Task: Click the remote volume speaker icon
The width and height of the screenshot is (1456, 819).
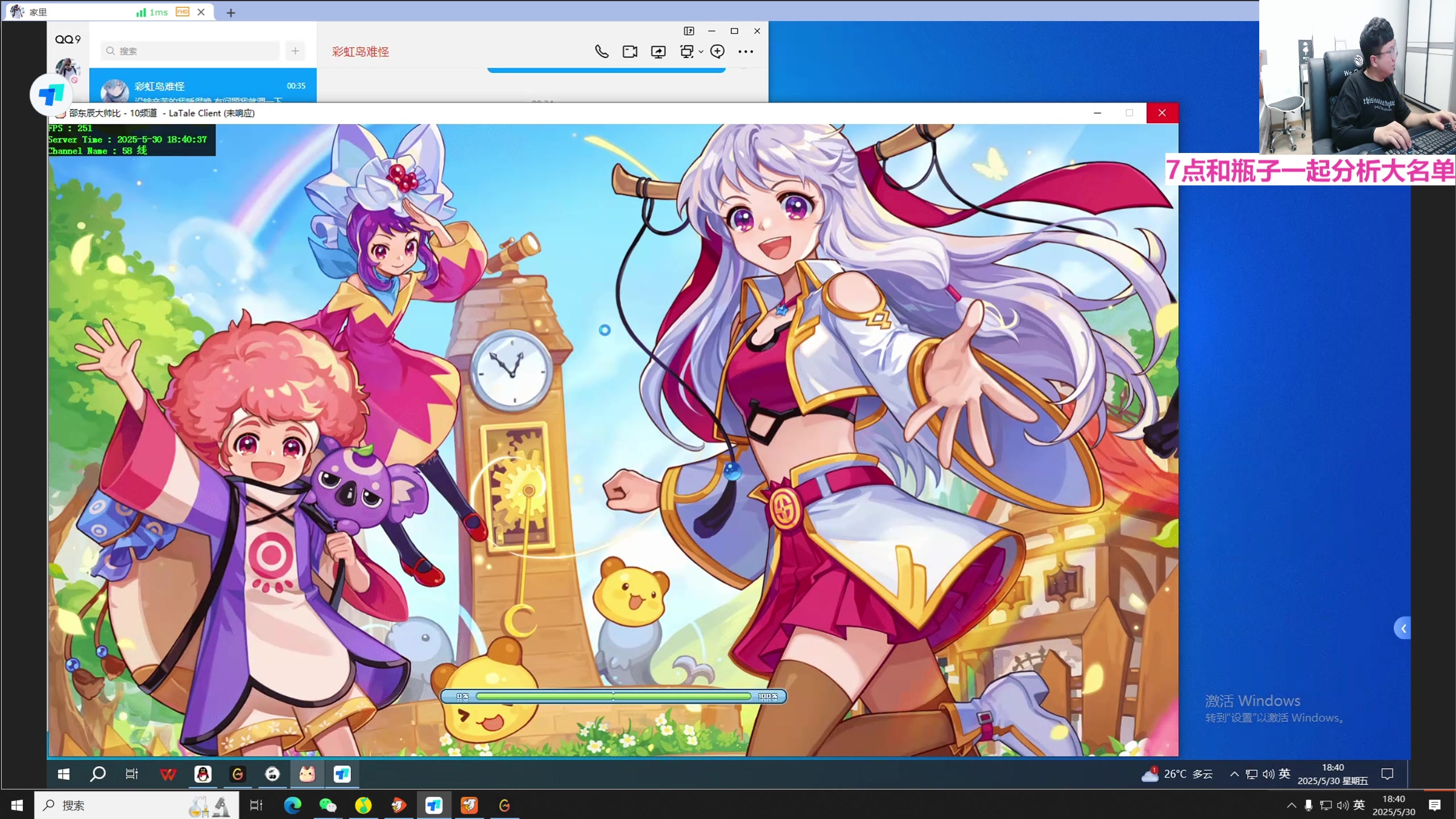Action: pos(1268,774)
